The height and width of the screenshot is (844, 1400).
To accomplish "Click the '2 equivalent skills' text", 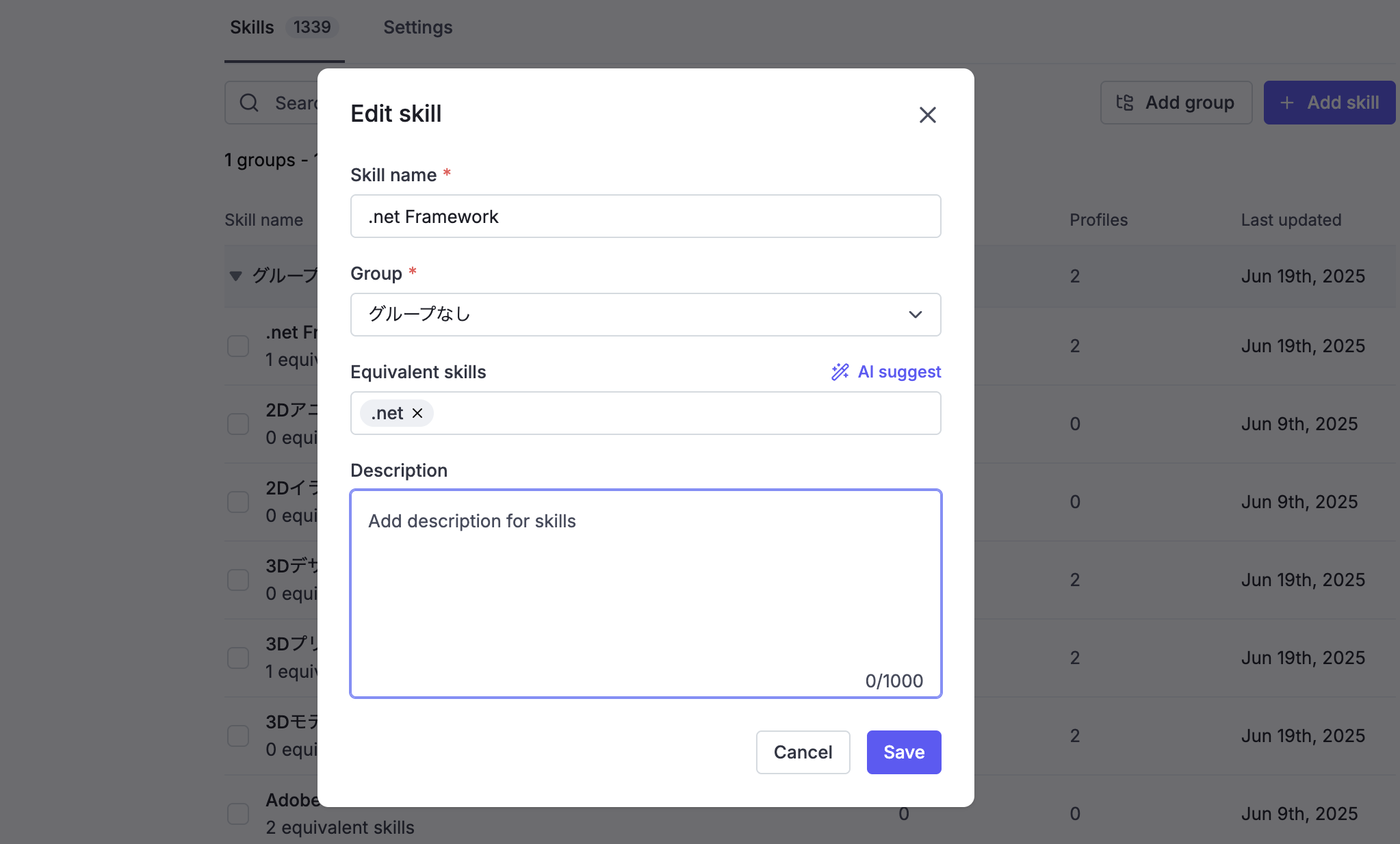I will [x=340, y=828].
